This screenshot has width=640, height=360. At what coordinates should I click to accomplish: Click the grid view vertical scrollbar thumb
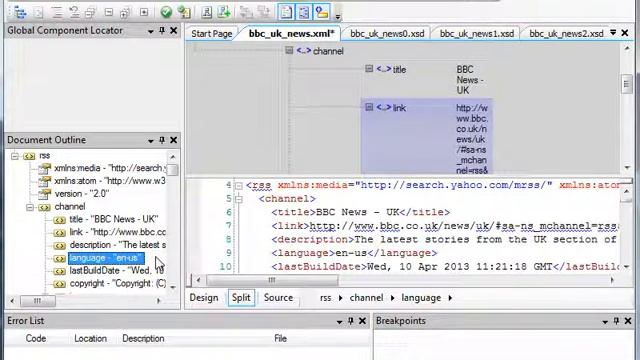(627, 84)
